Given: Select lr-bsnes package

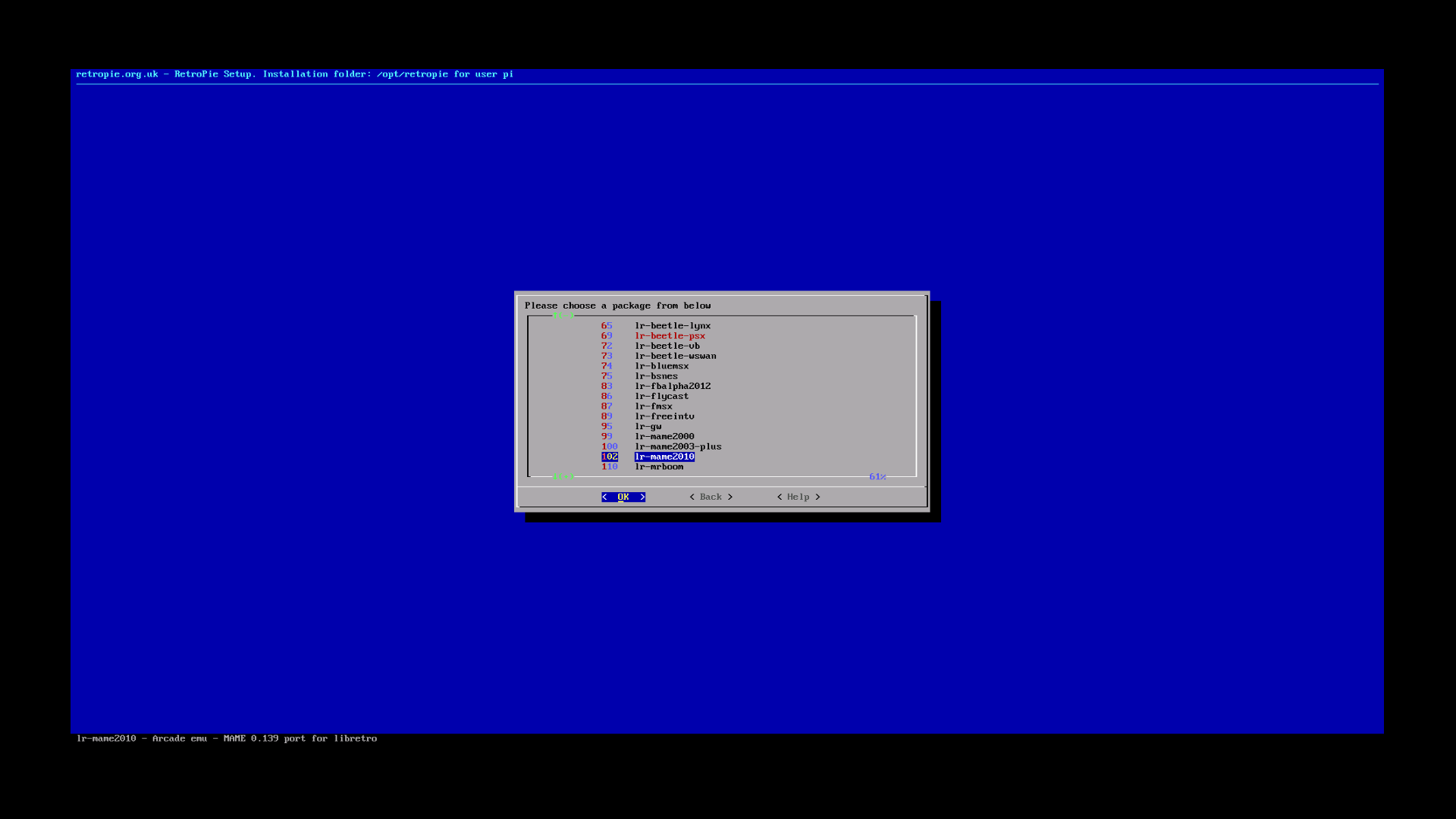Looking at the screenshot, I should tap(656, 376).
